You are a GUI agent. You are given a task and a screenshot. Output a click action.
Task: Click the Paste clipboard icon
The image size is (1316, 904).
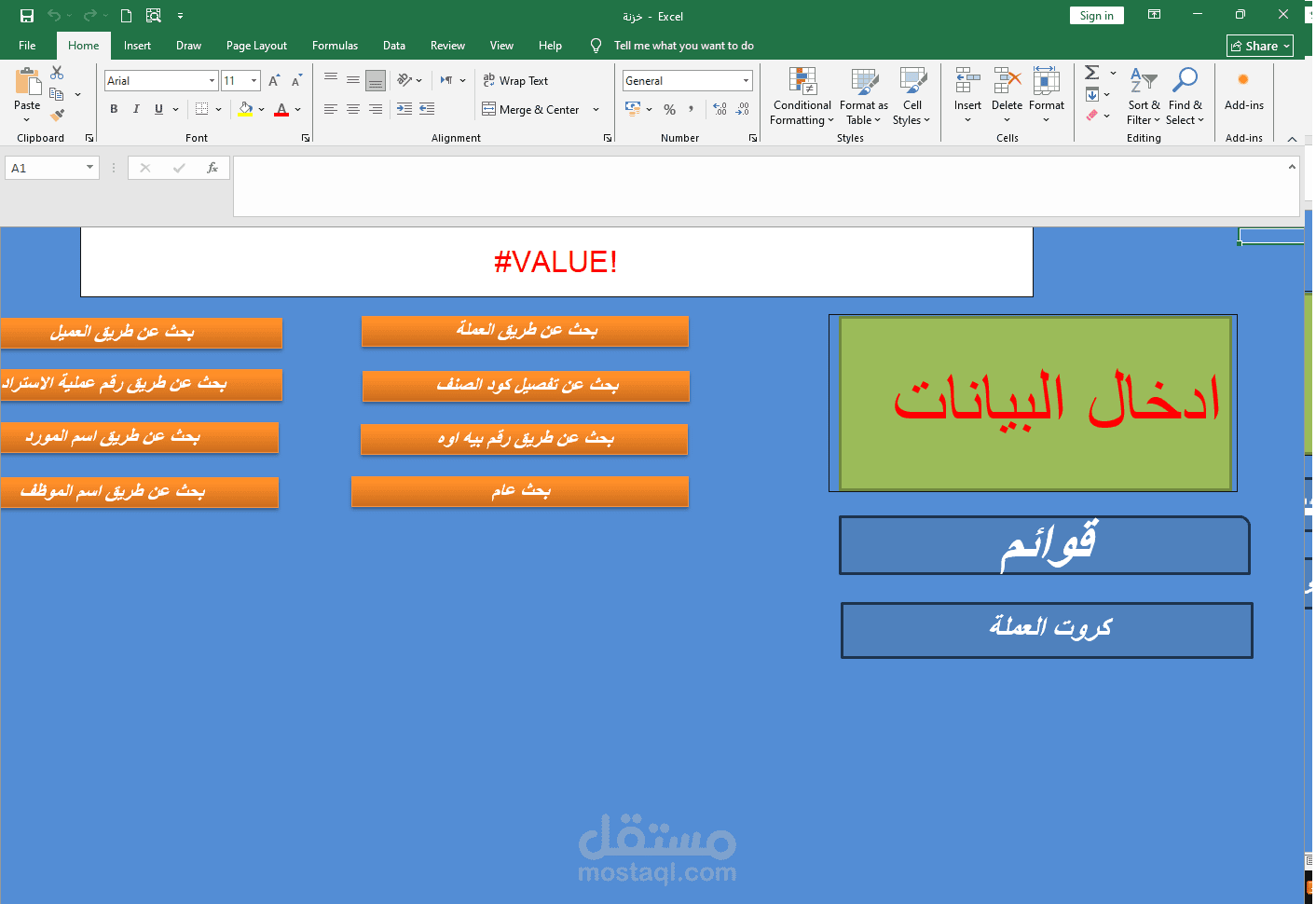27,82
